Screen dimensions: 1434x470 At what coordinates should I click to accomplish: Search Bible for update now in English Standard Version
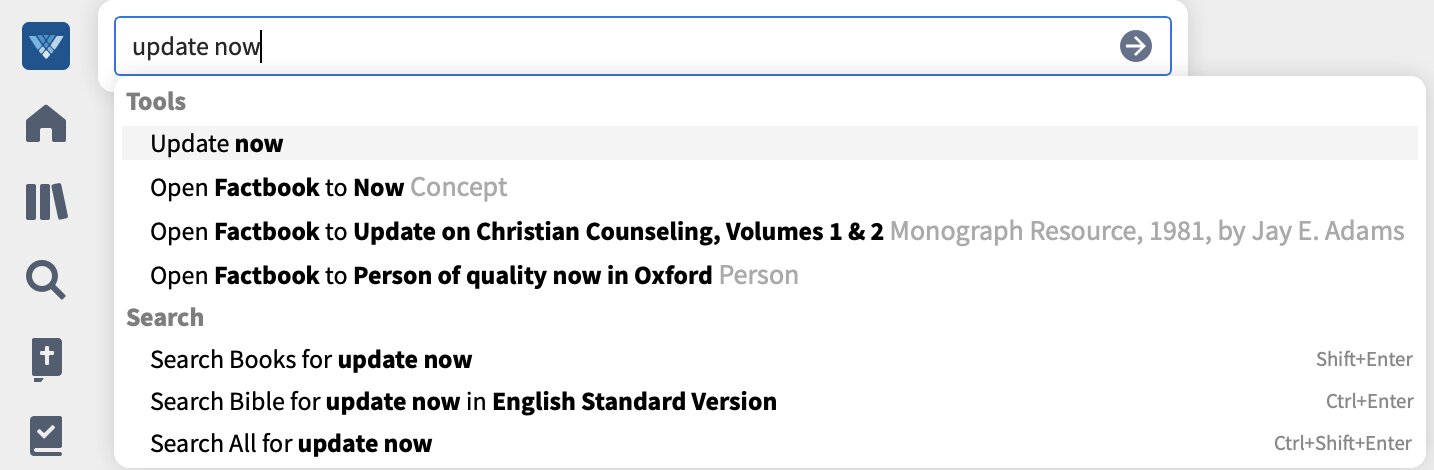pos(770,402)
